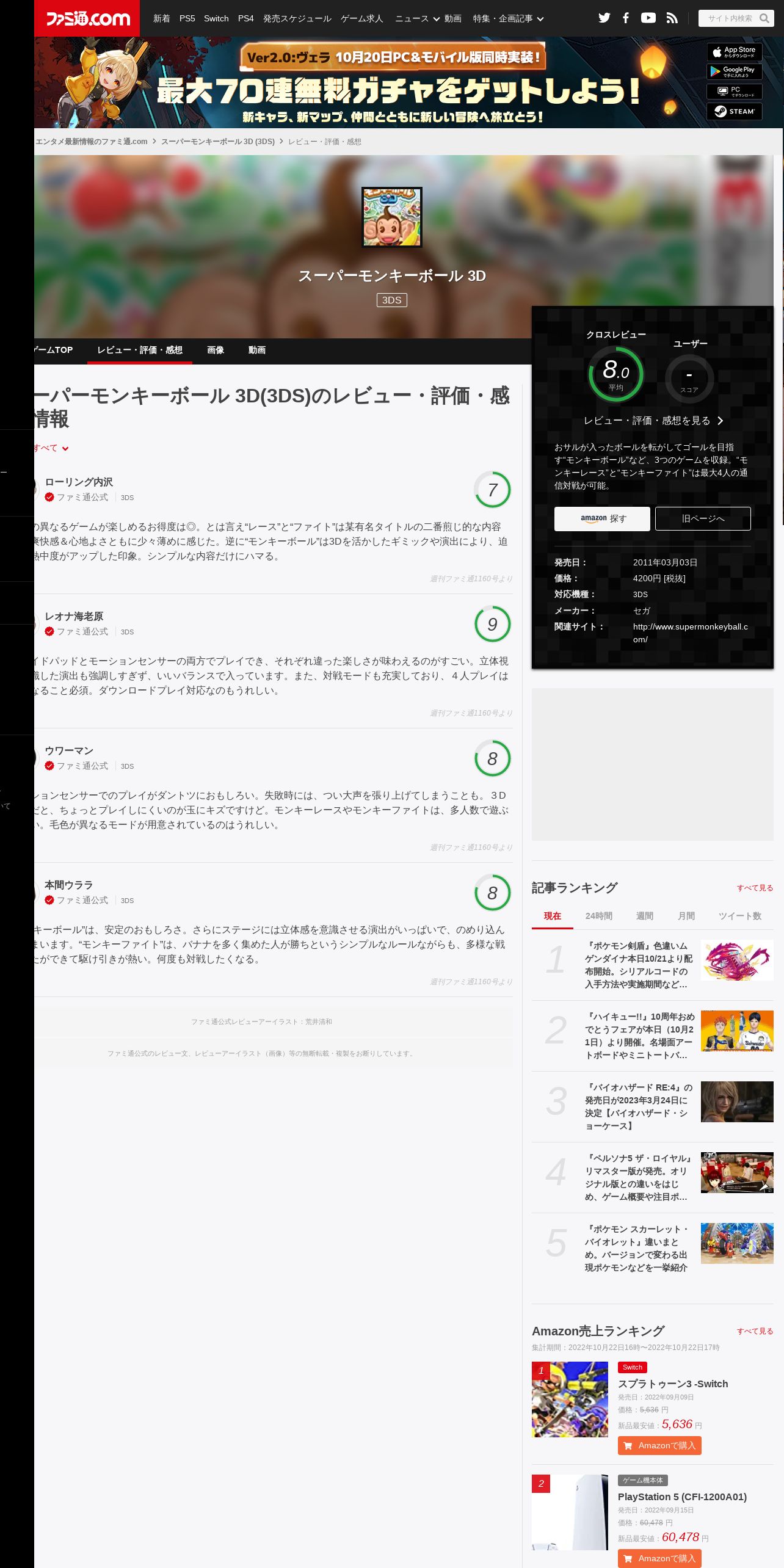Click the Super Monkey Ball 3D cover icon
784x1568 pixels.
[x=392, y=217]
